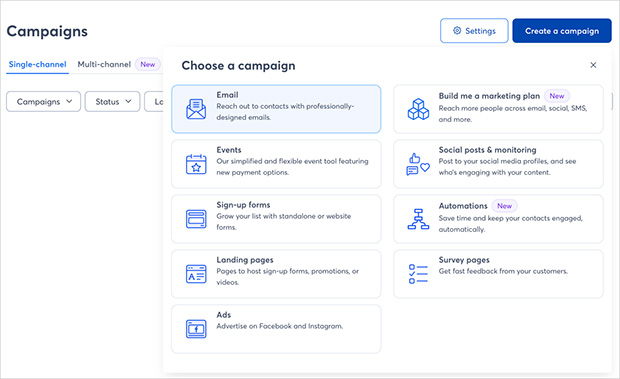The width and height of the screenshot is (620, 379).
Task: Choose the Automations title
Action: [463, 206]
